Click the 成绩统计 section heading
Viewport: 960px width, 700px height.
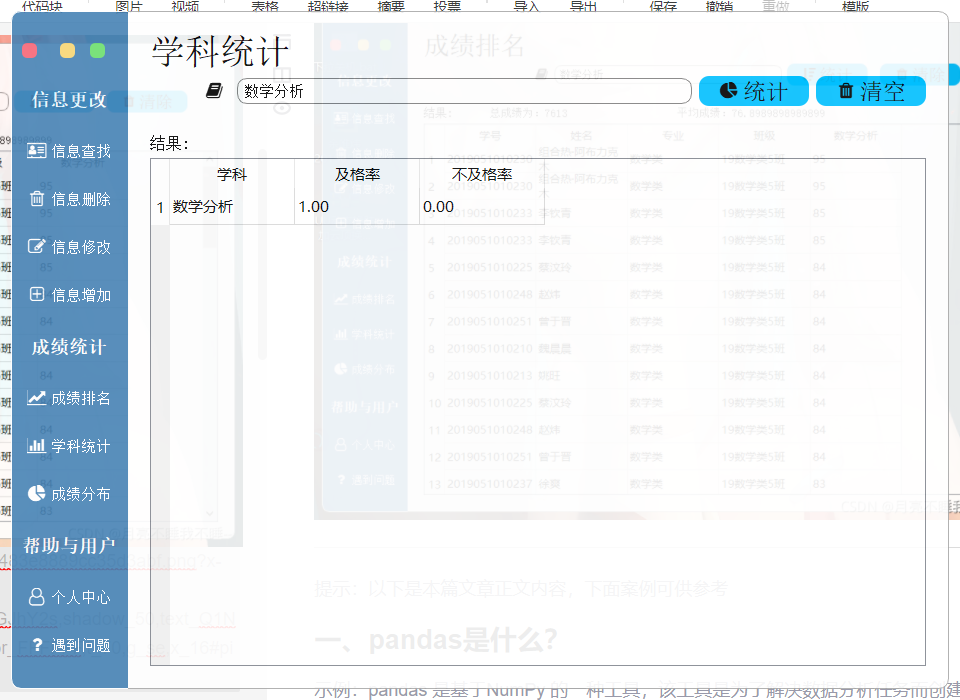69,347
